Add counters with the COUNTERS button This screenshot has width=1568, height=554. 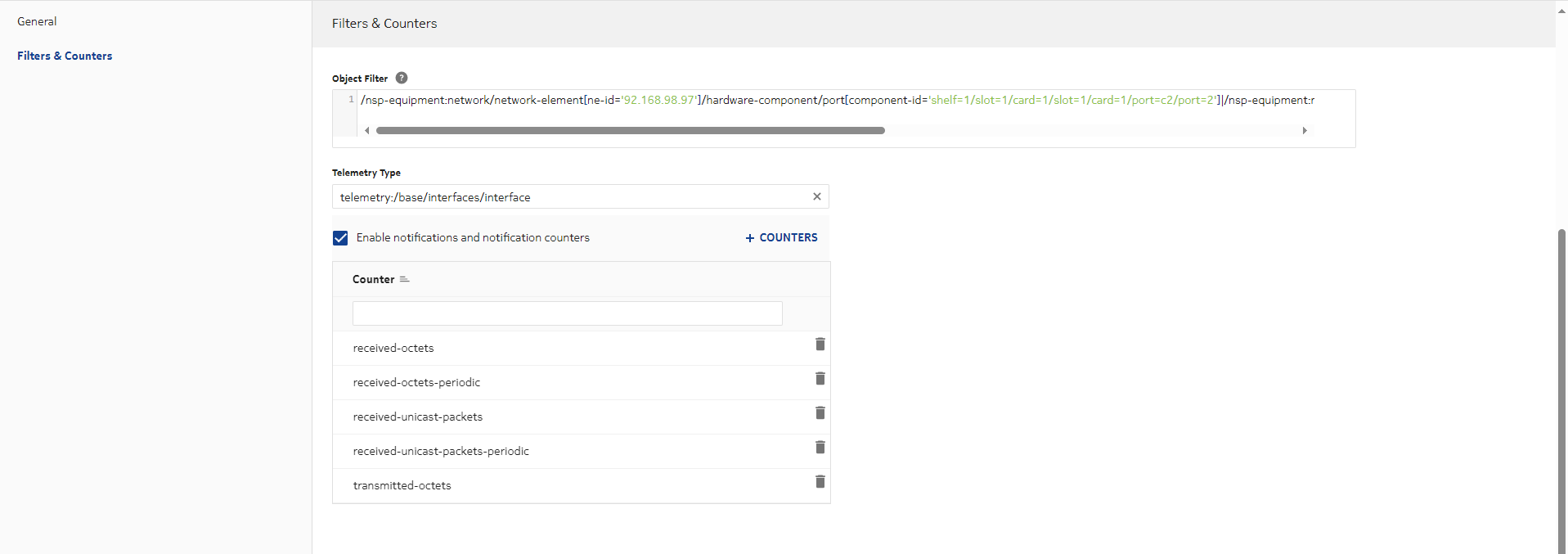781,238
